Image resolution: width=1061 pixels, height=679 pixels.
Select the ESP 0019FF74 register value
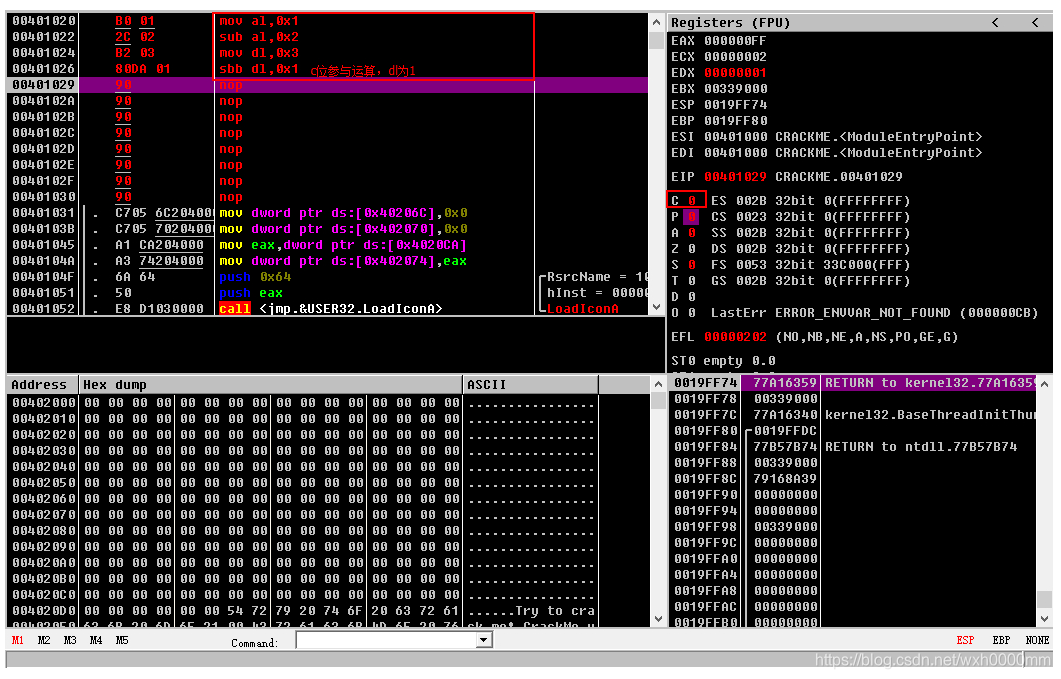pyautogui.click(x=735, y=105)
